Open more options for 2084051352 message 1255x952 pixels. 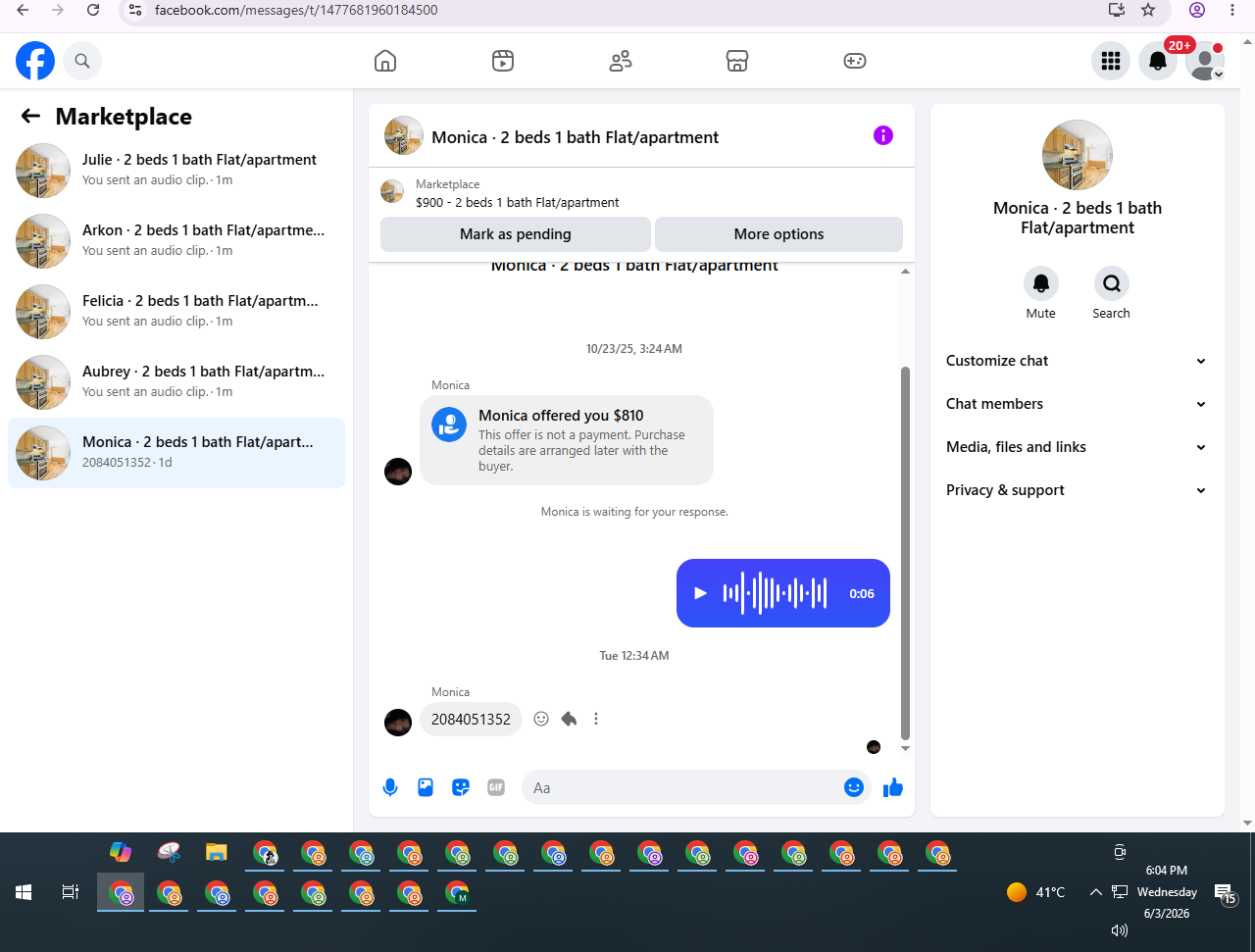pyautogui.click(x=596, y=719)
